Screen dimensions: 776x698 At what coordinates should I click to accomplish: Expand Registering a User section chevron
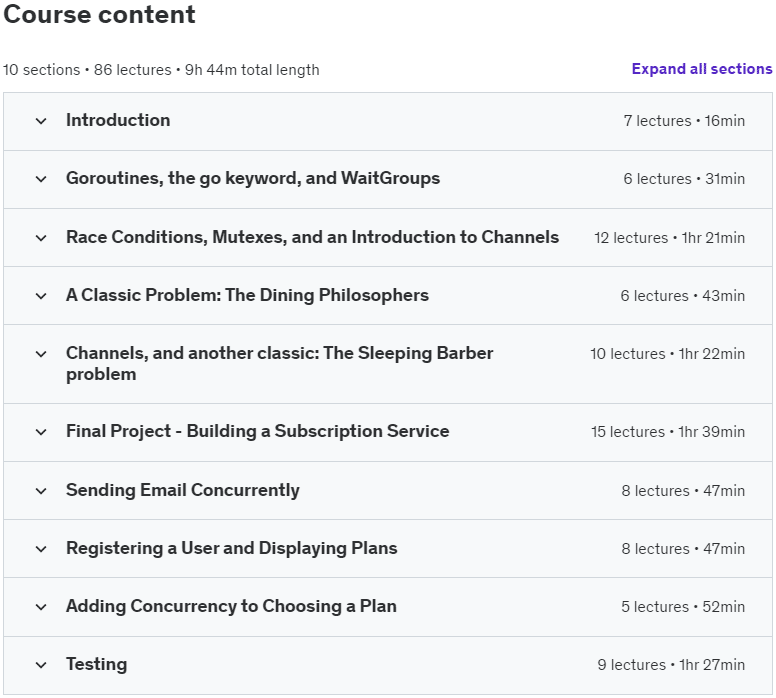coord(41,548)
